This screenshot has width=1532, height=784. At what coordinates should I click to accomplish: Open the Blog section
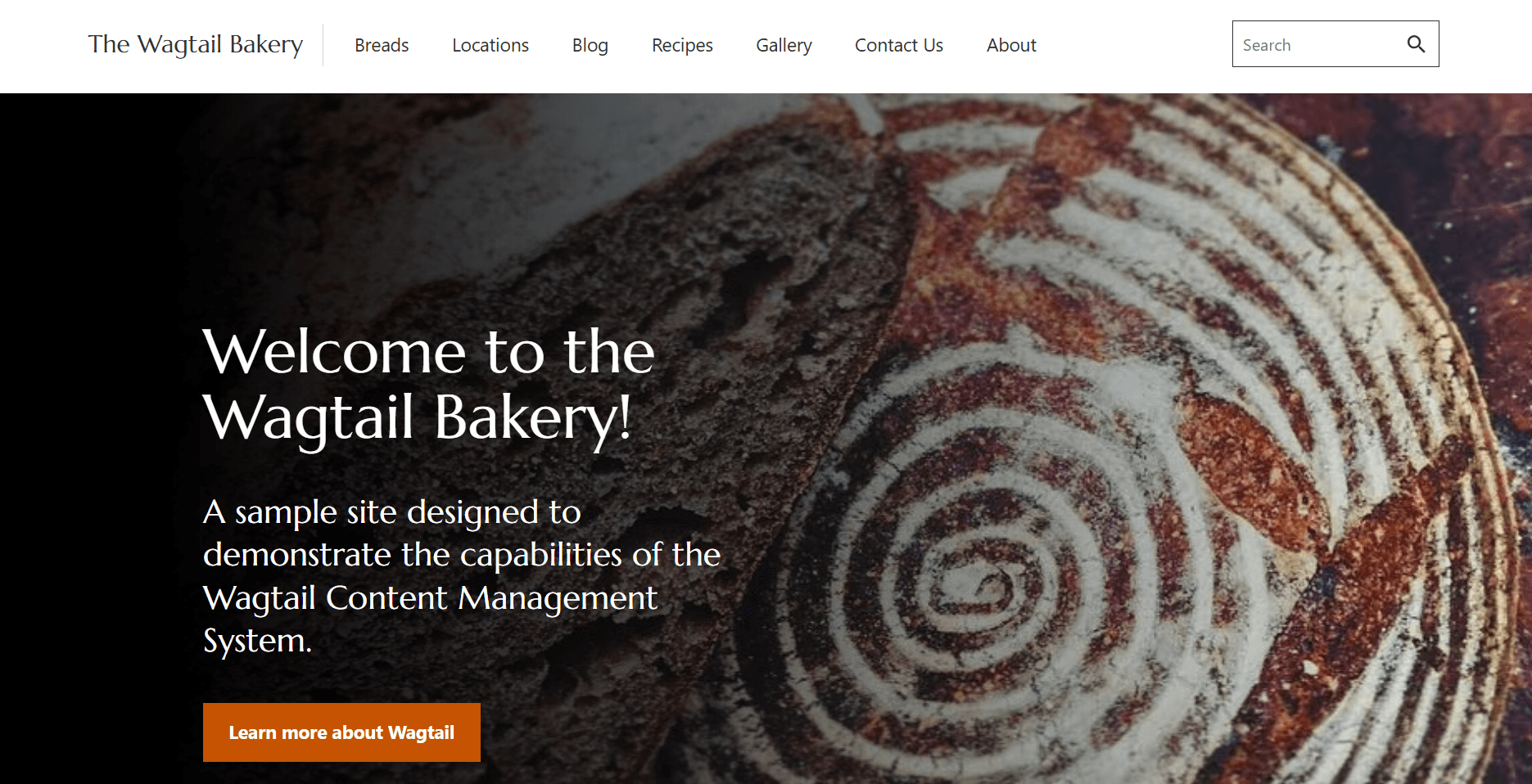click(590, 45)
